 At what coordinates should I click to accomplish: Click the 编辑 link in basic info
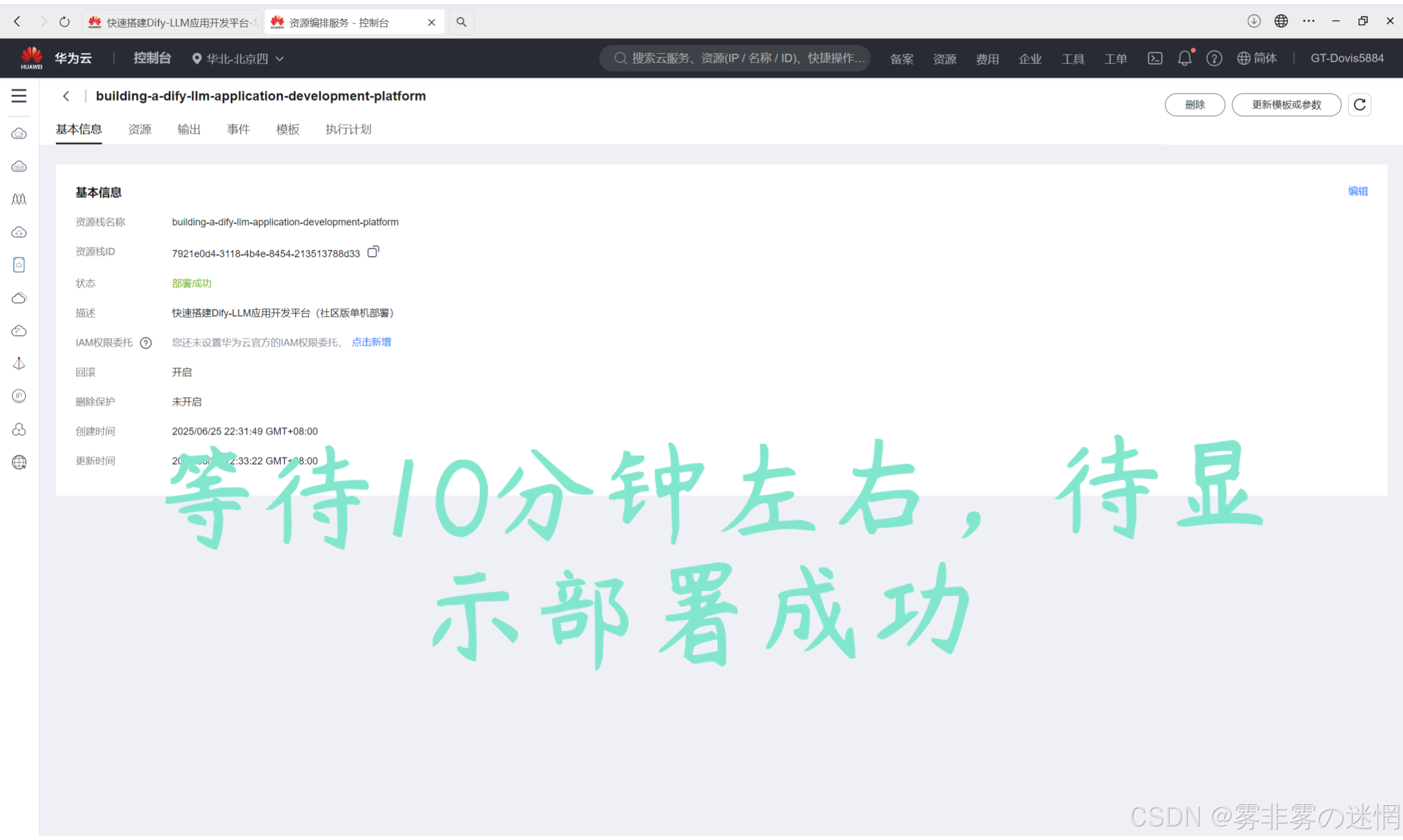1357,191
